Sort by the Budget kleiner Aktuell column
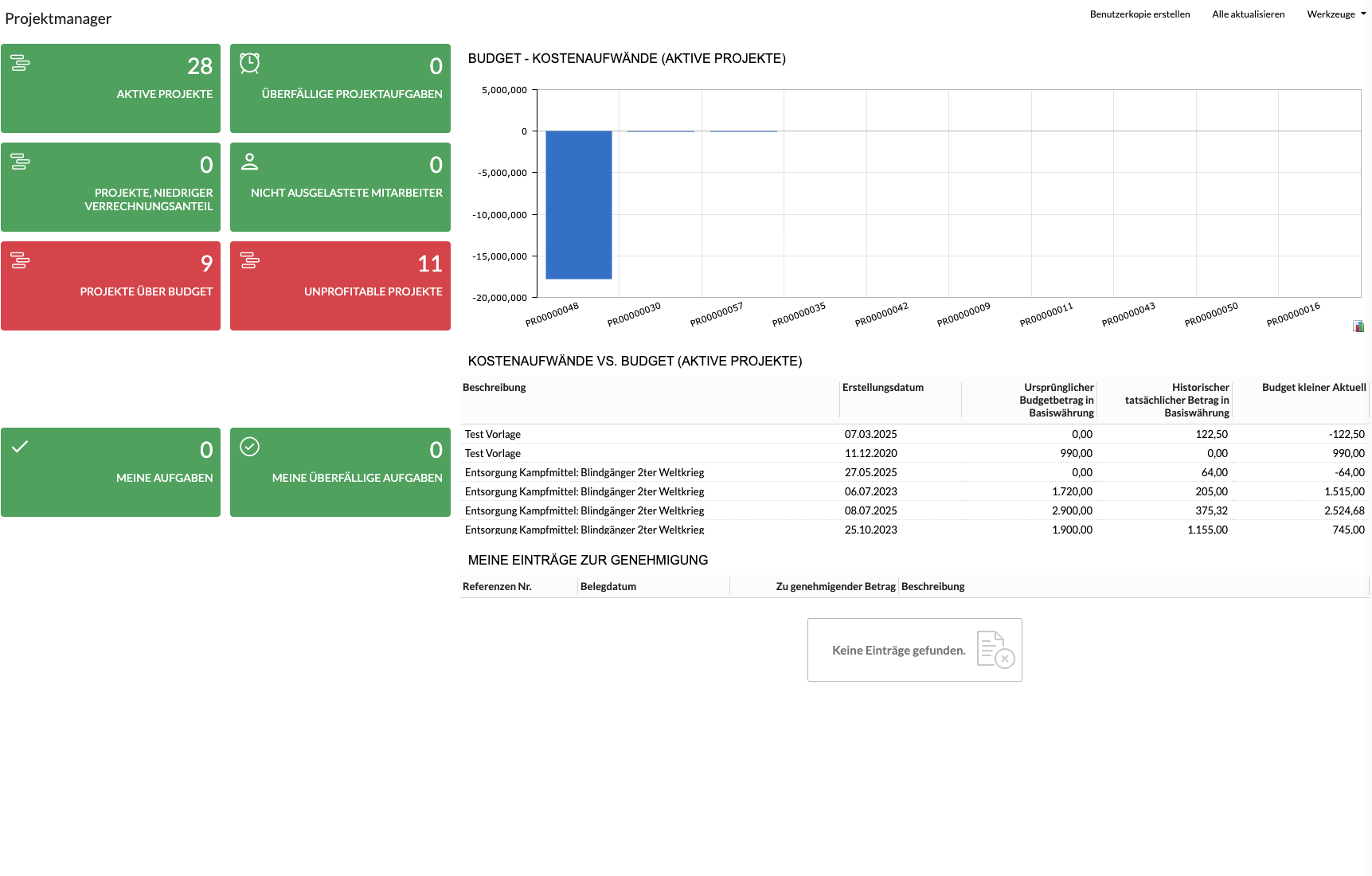This screenshot has height=876, width=1372. (1313, 388)
